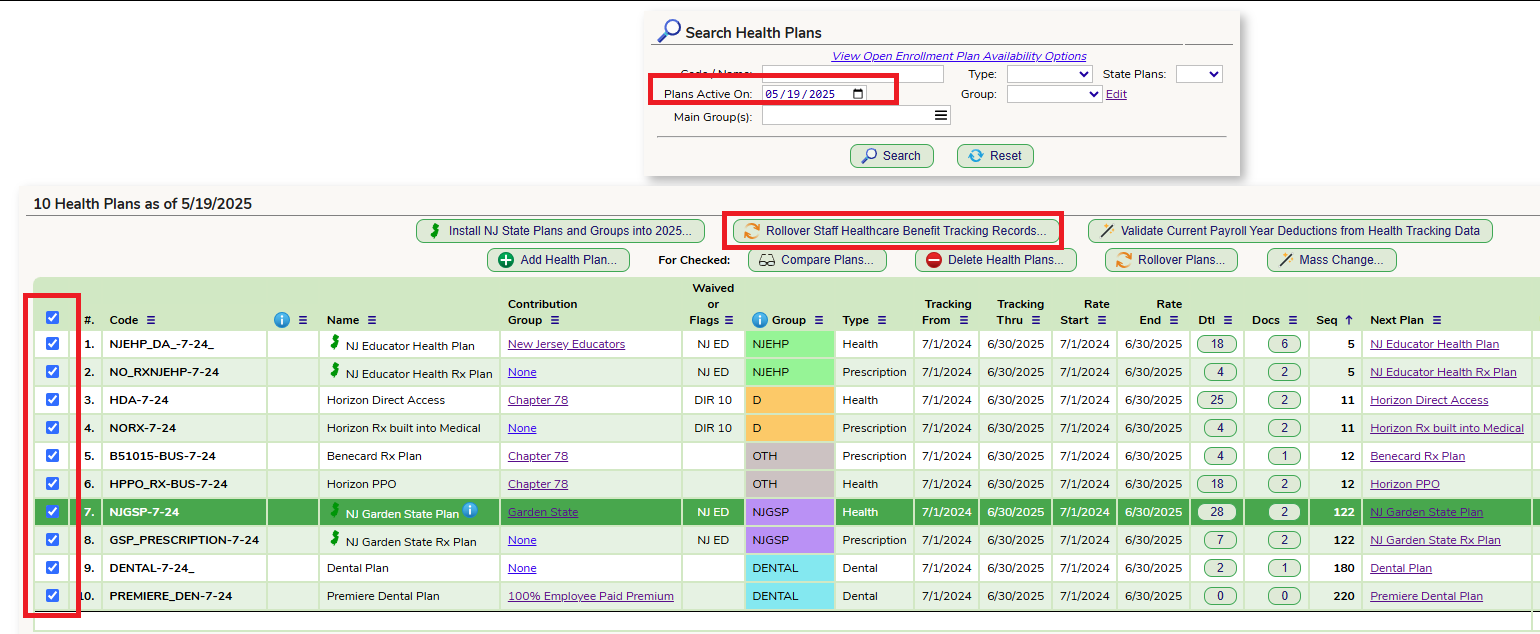Viewport: 1540px width, 634px height.
Task: Click the Dtl count 28 for NJGSP-7-24
Action: [1217, 512]
